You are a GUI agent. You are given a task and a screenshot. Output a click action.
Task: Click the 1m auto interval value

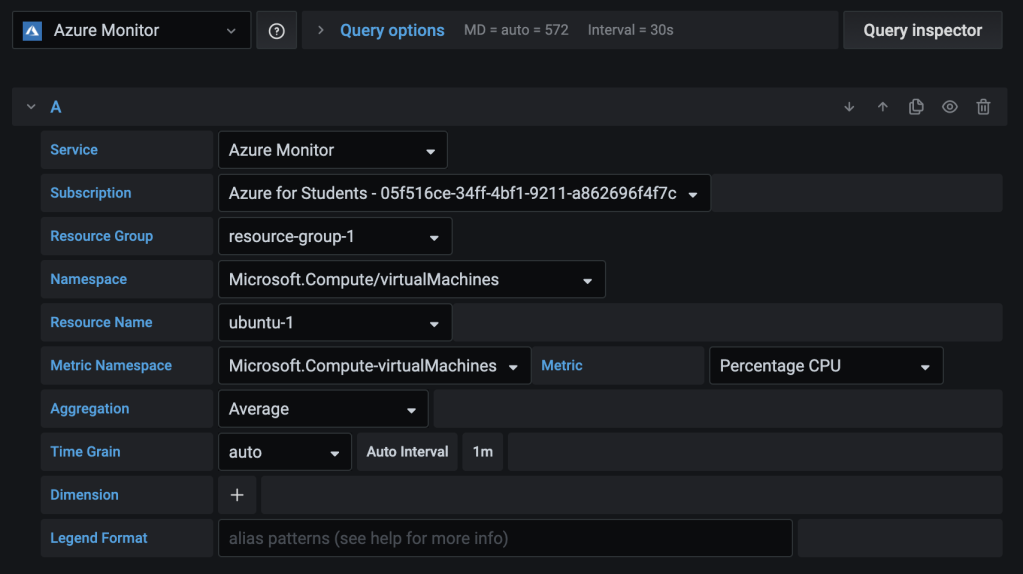(x=483, y=451)
